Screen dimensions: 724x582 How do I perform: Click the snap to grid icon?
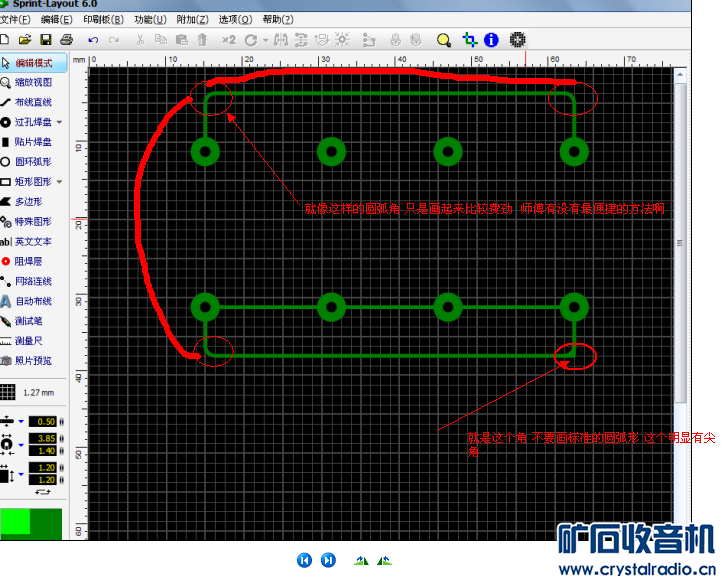[343, 40]
